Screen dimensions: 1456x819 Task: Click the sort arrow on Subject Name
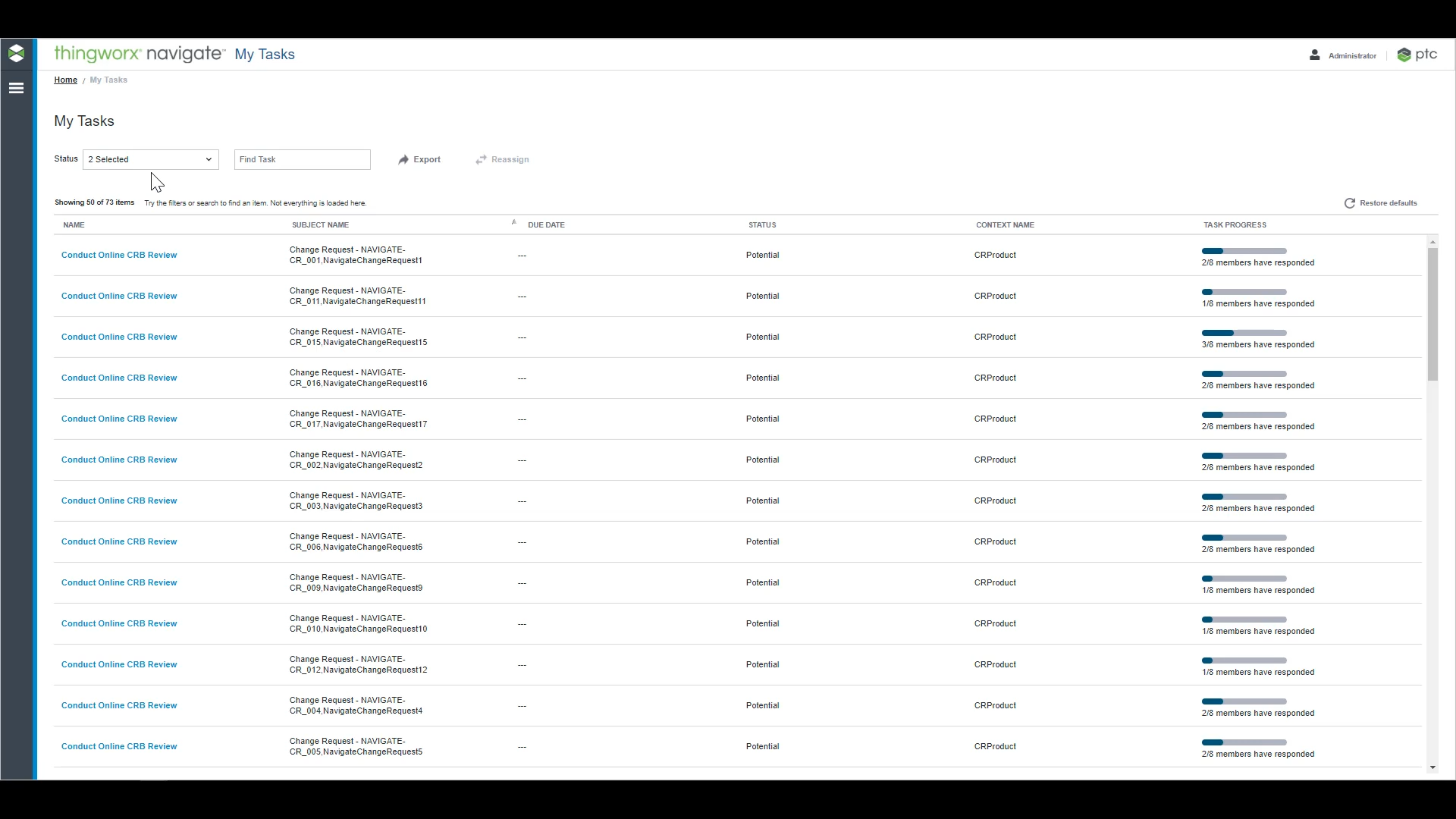tap(513, 222)
